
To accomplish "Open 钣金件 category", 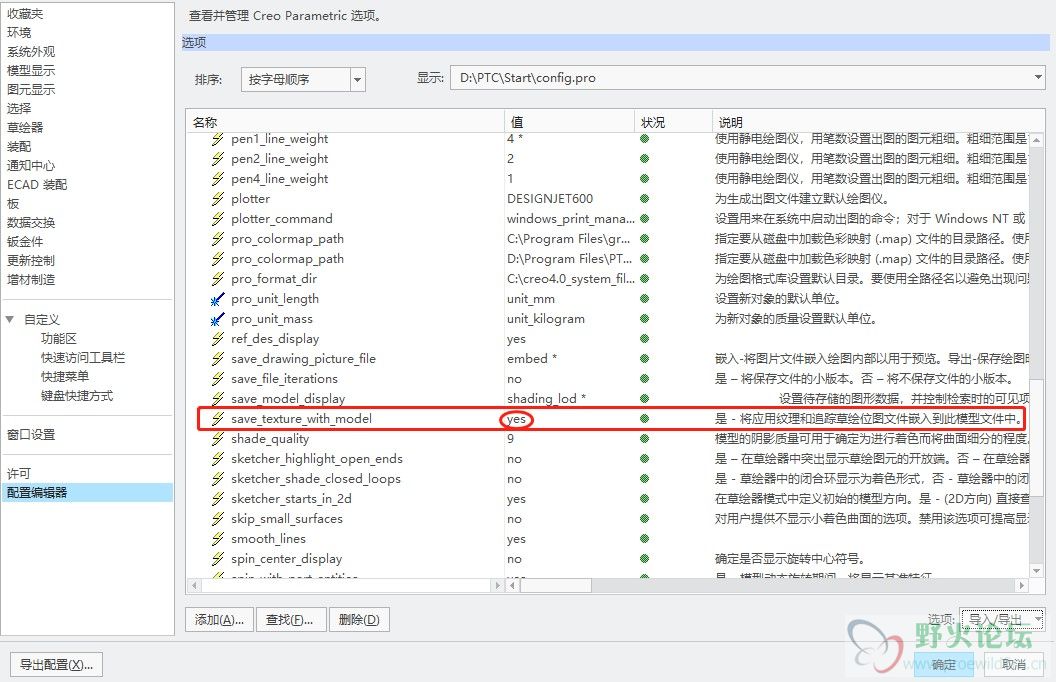I will (25, 242).
